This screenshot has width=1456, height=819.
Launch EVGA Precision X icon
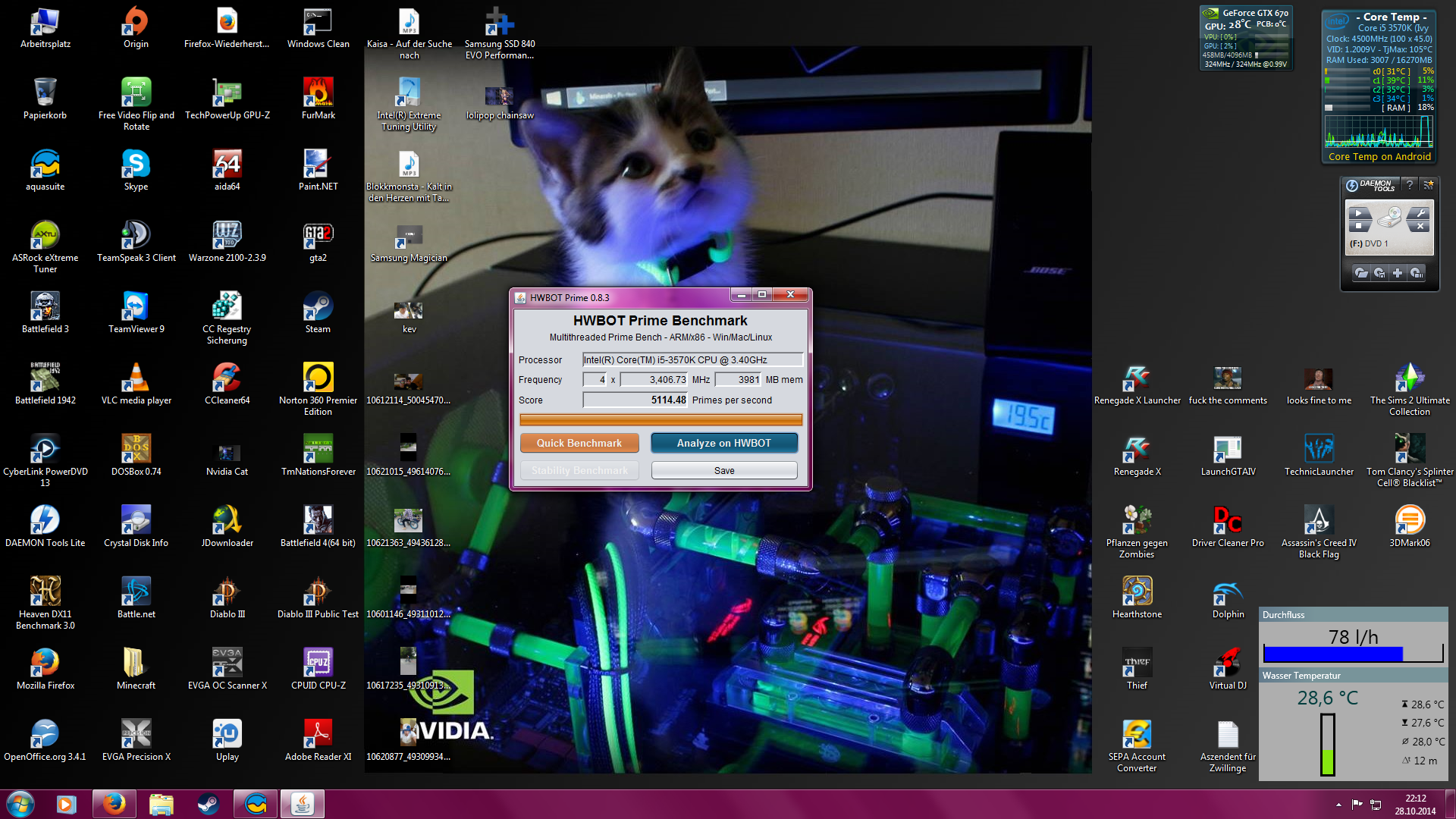click(x=136, y=741)
